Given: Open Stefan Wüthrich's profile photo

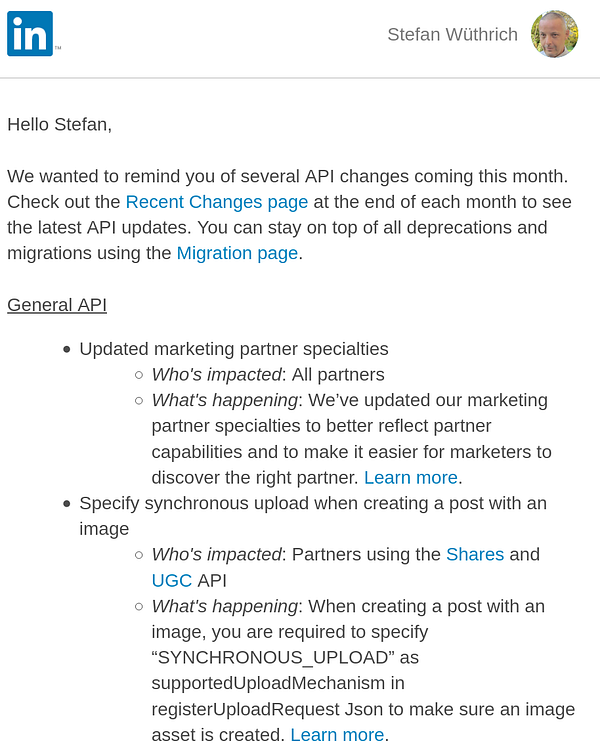Looking at the screenshot, I should point(554,35).
